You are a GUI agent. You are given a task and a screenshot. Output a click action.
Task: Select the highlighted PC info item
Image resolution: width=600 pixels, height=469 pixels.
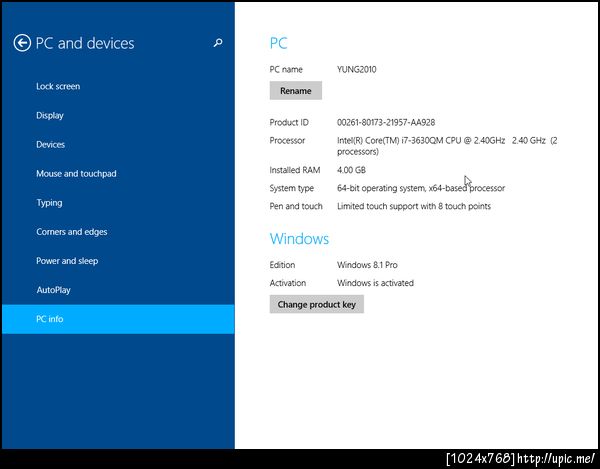118,319
